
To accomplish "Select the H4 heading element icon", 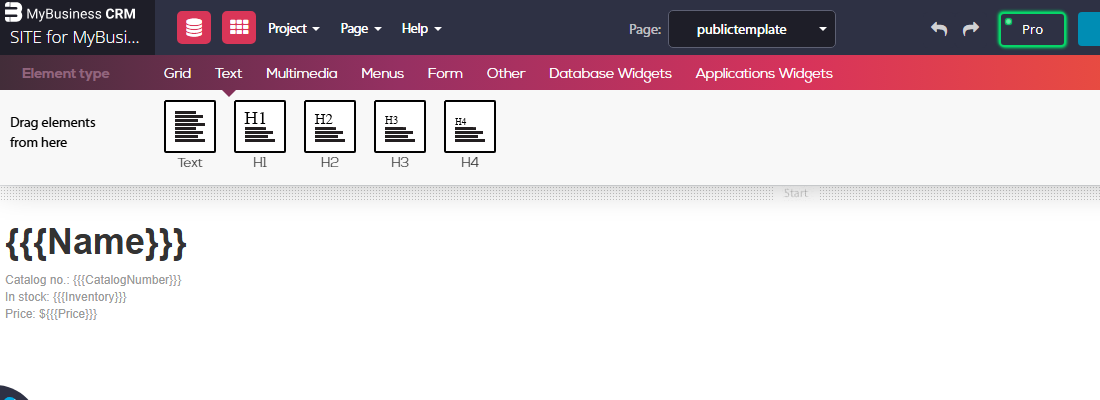I will tap(470, 126).
